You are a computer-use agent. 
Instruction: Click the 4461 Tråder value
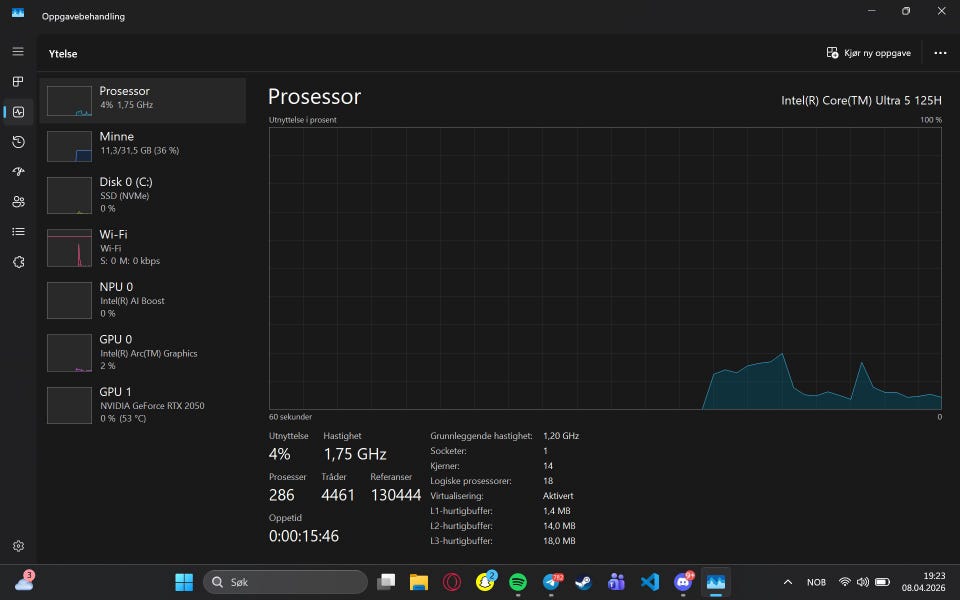338,495
